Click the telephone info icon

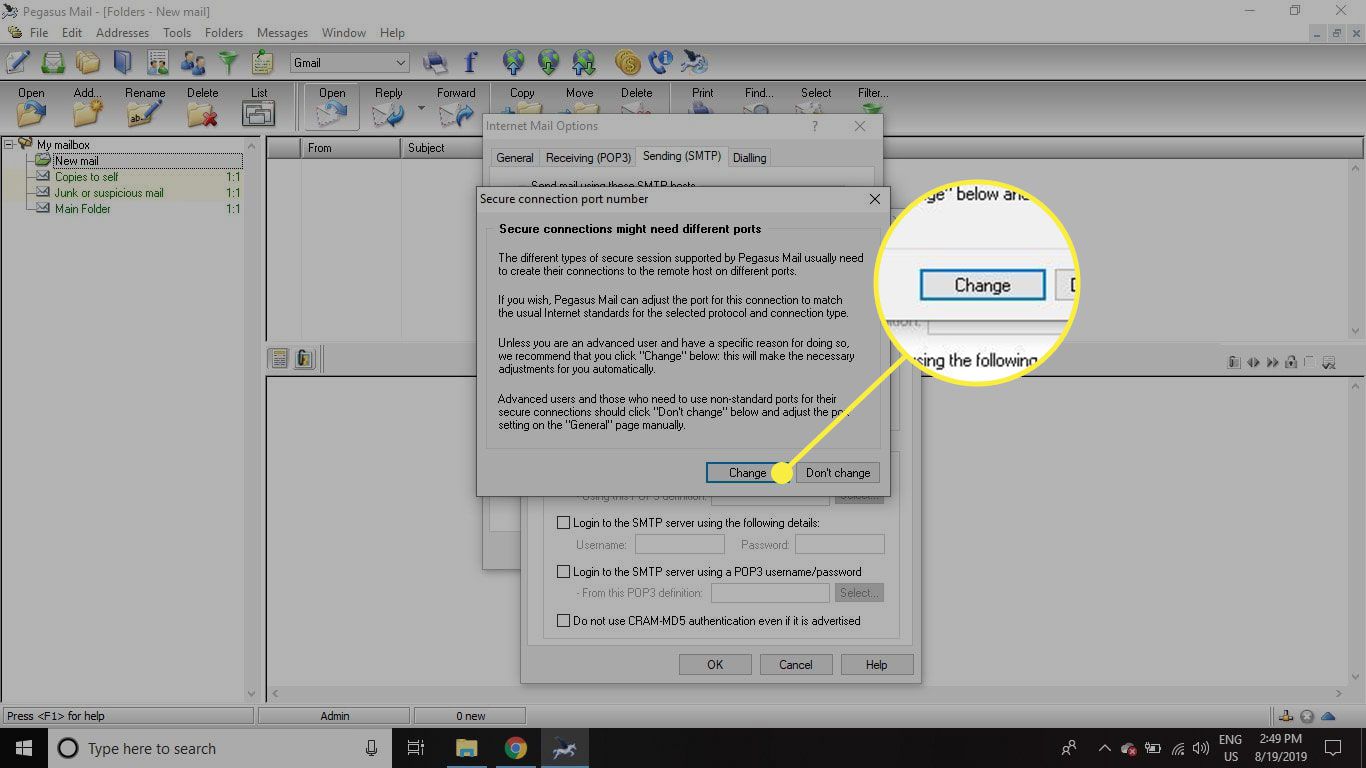tap(660, 62)
